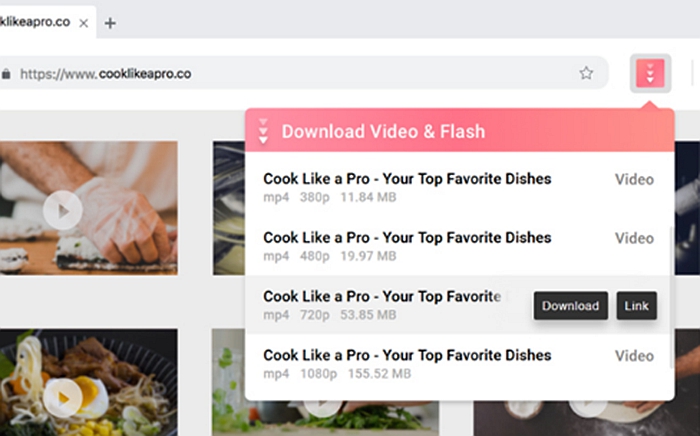The height and width of the screenshot is (436, 700).
Task: Select the 1080p 155.52 MB video entry
Action: point(459,364)
